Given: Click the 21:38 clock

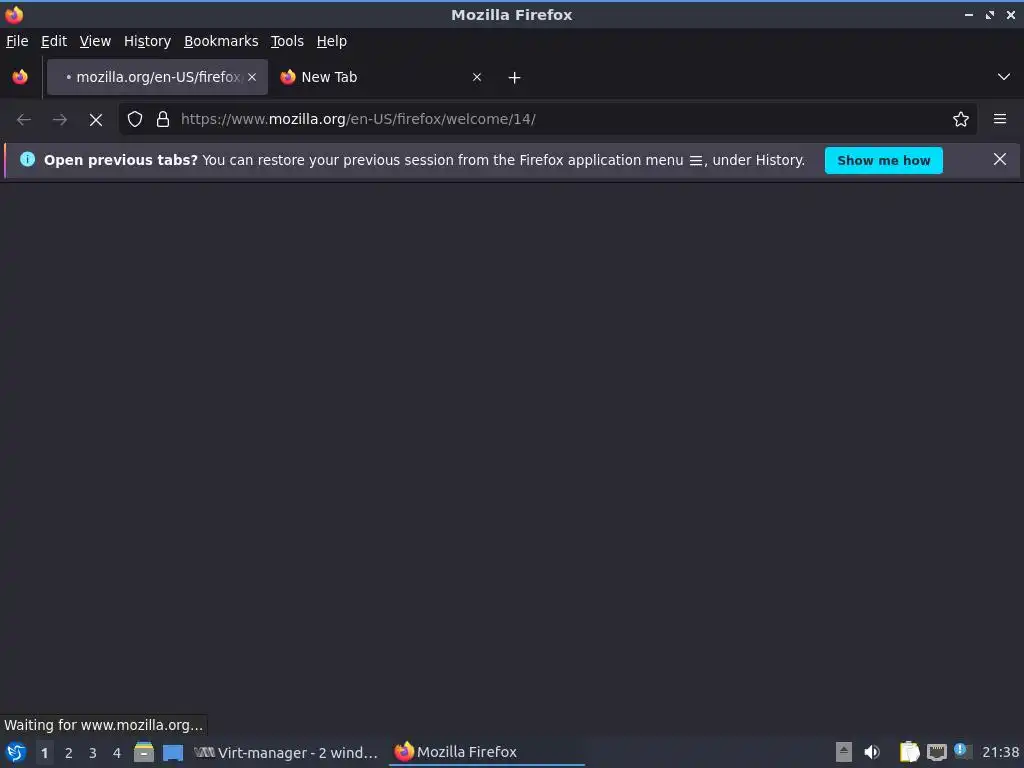Looking at the screenshot, I should pos(1000,753).
